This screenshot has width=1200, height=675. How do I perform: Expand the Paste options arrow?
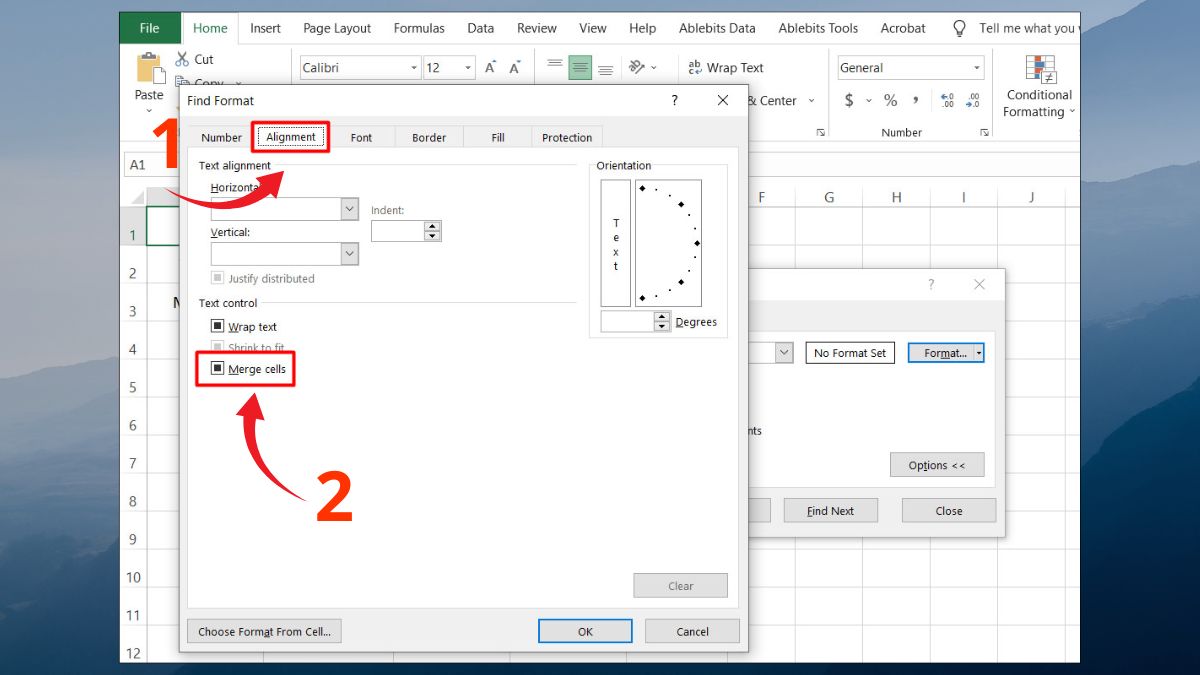(149, 110)
